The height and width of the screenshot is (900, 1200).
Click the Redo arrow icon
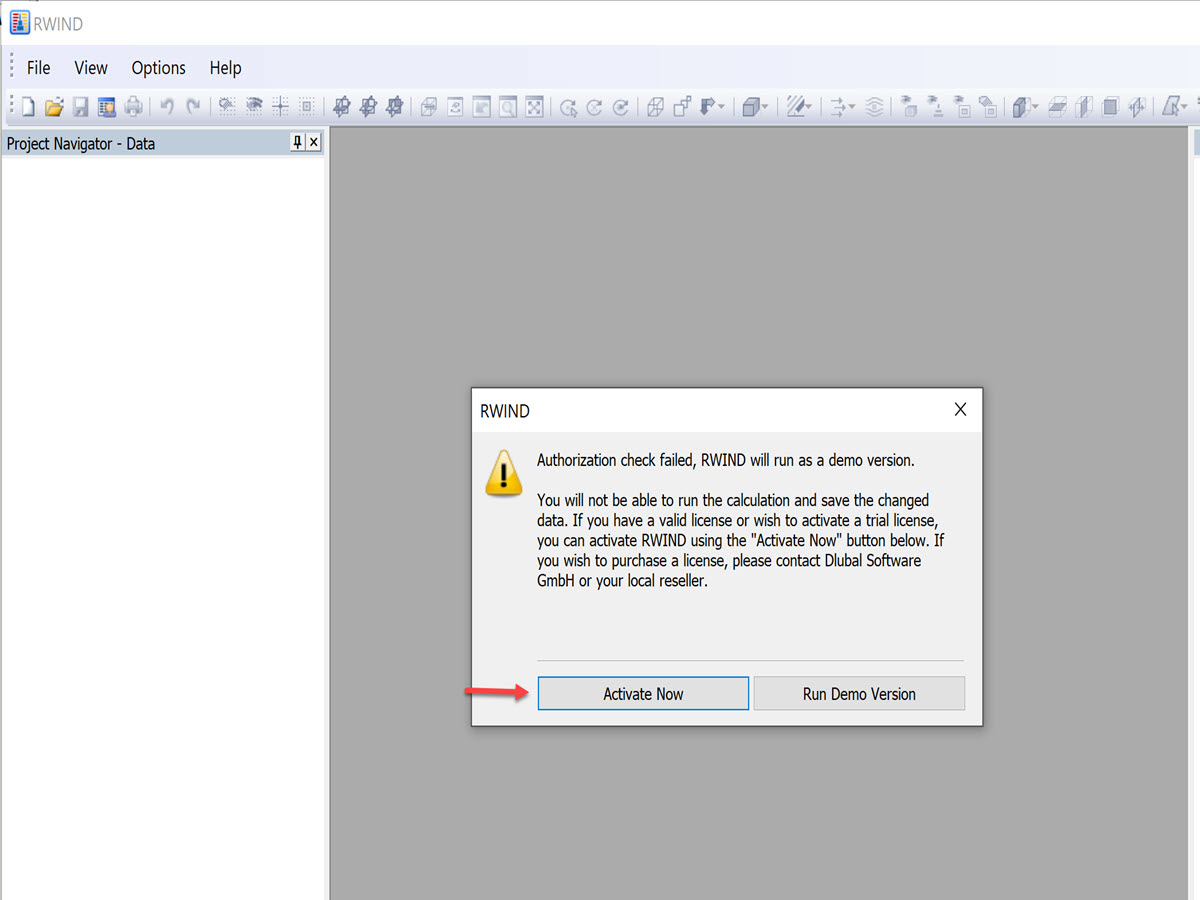coord(193,107)
